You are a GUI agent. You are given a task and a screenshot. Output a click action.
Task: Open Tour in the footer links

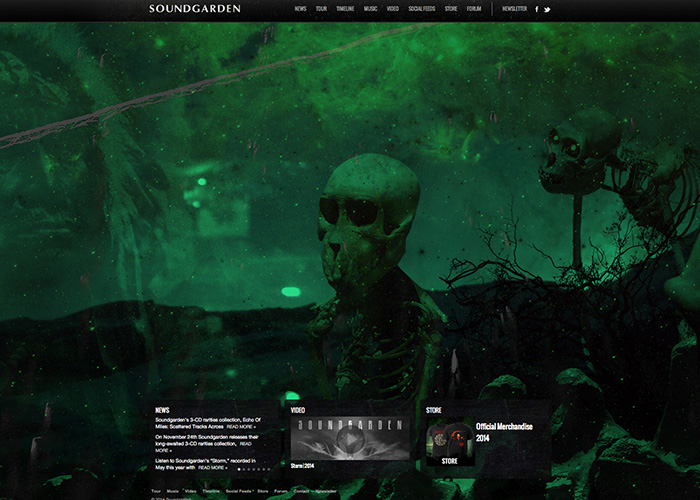click(156, 491)
